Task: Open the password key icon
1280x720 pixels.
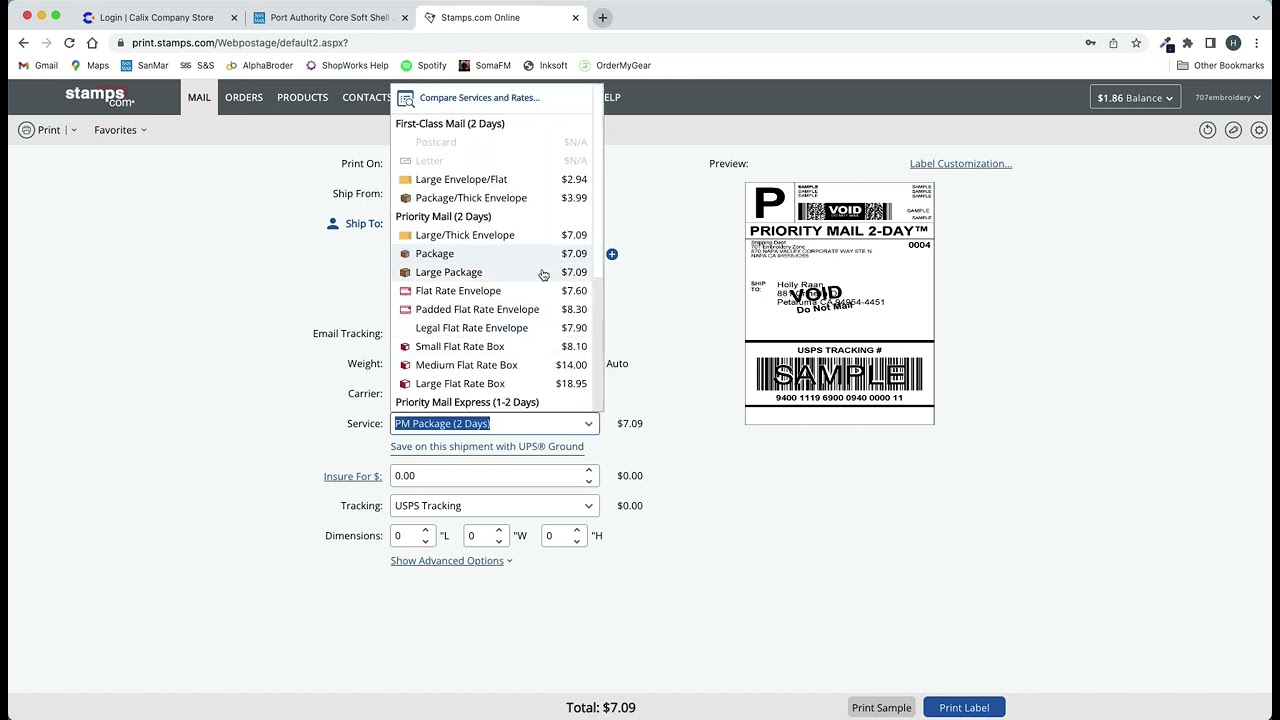Action: click(1090, 43)
